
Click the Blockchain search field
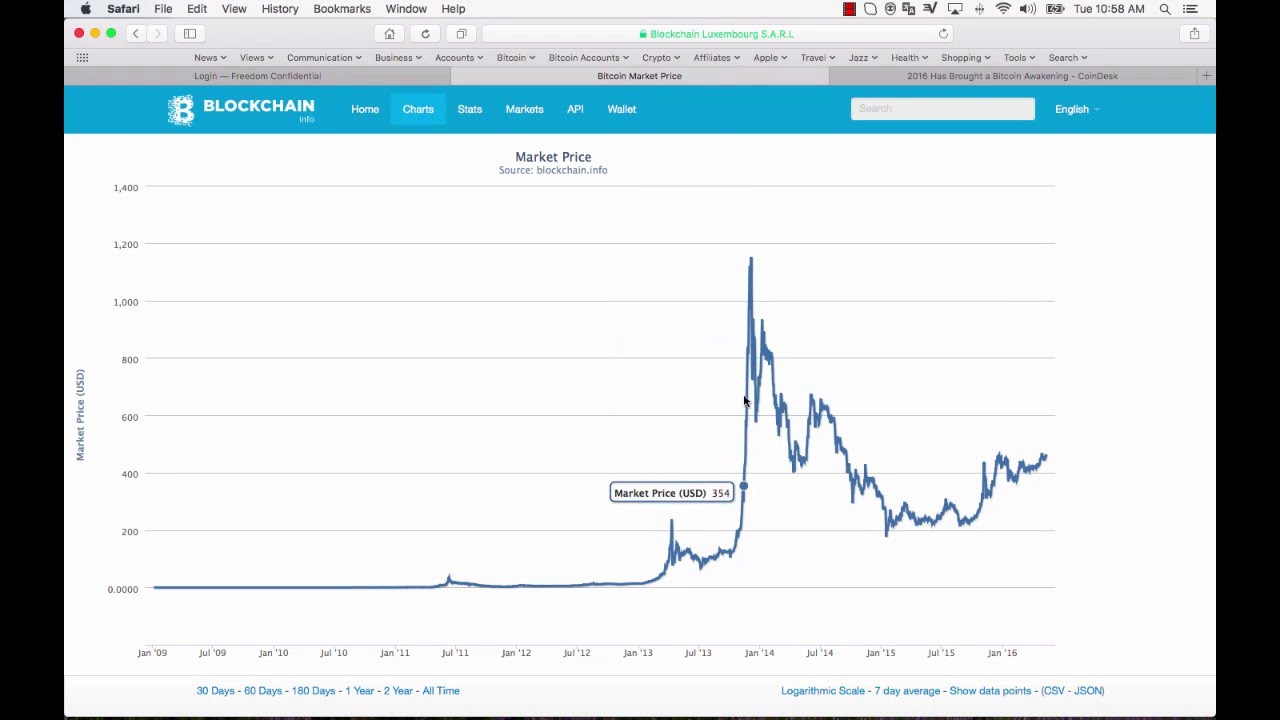point(943,109)
